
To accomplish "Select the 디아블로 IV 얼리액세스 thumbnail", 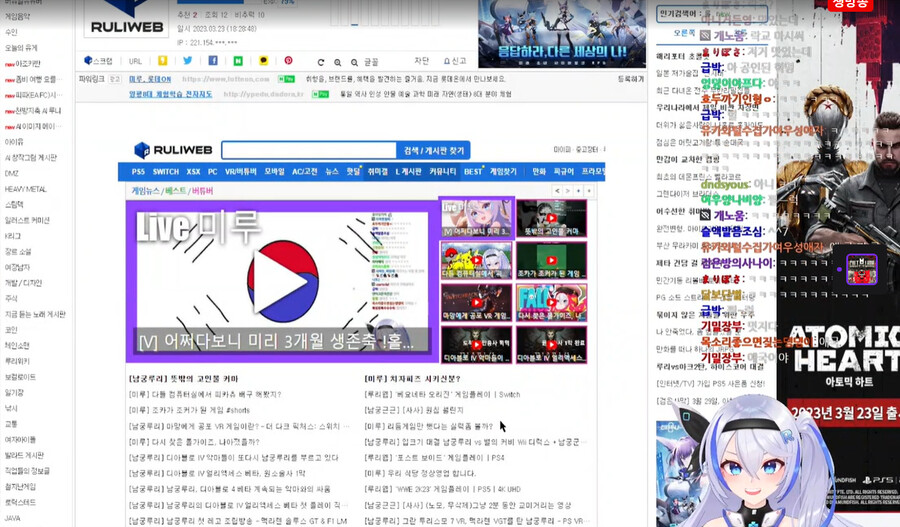I will pos(552,344).
